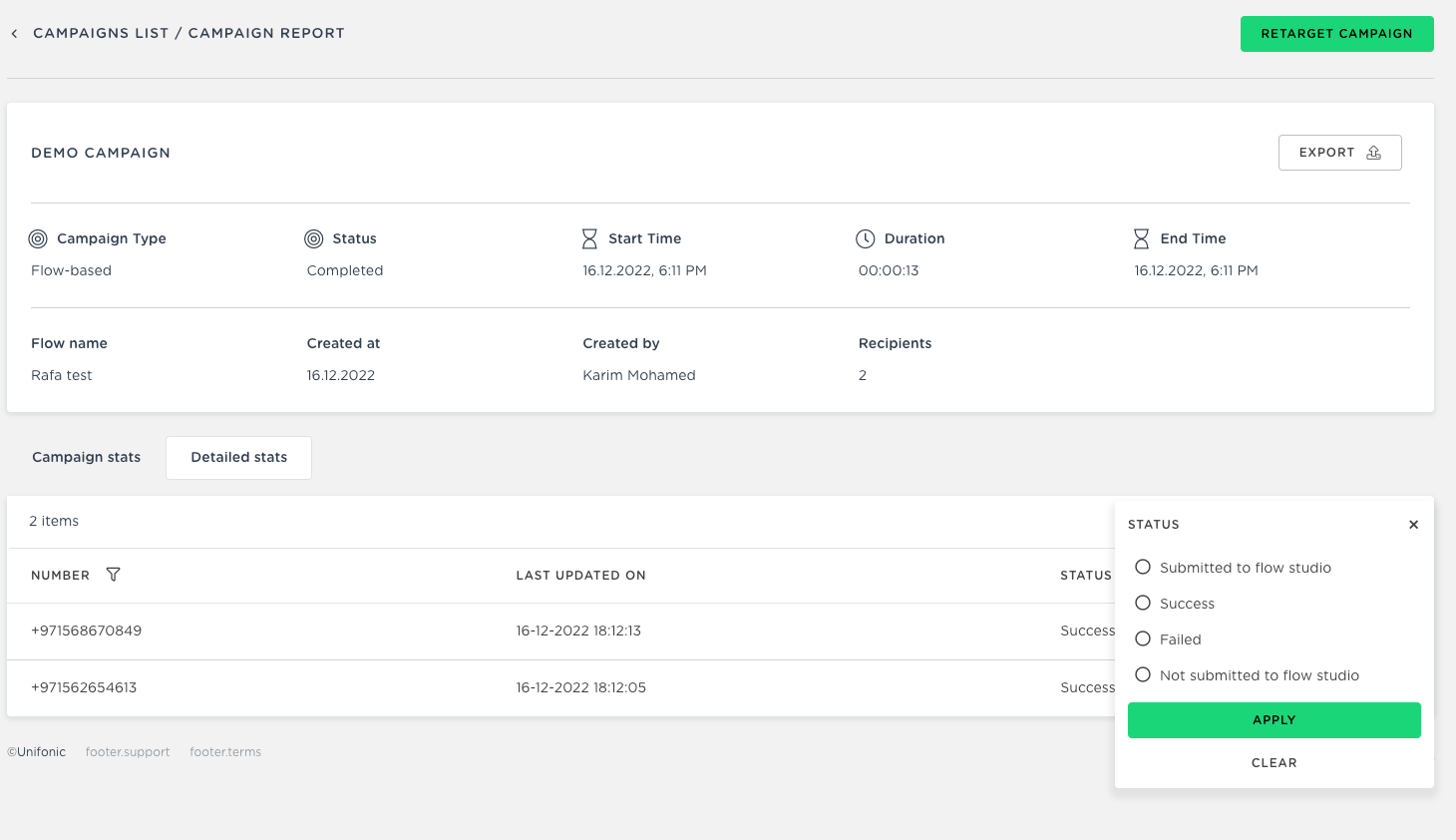Apply the status filter
Viewport: 1456px width, 840px height.
tap(1274, 720)
